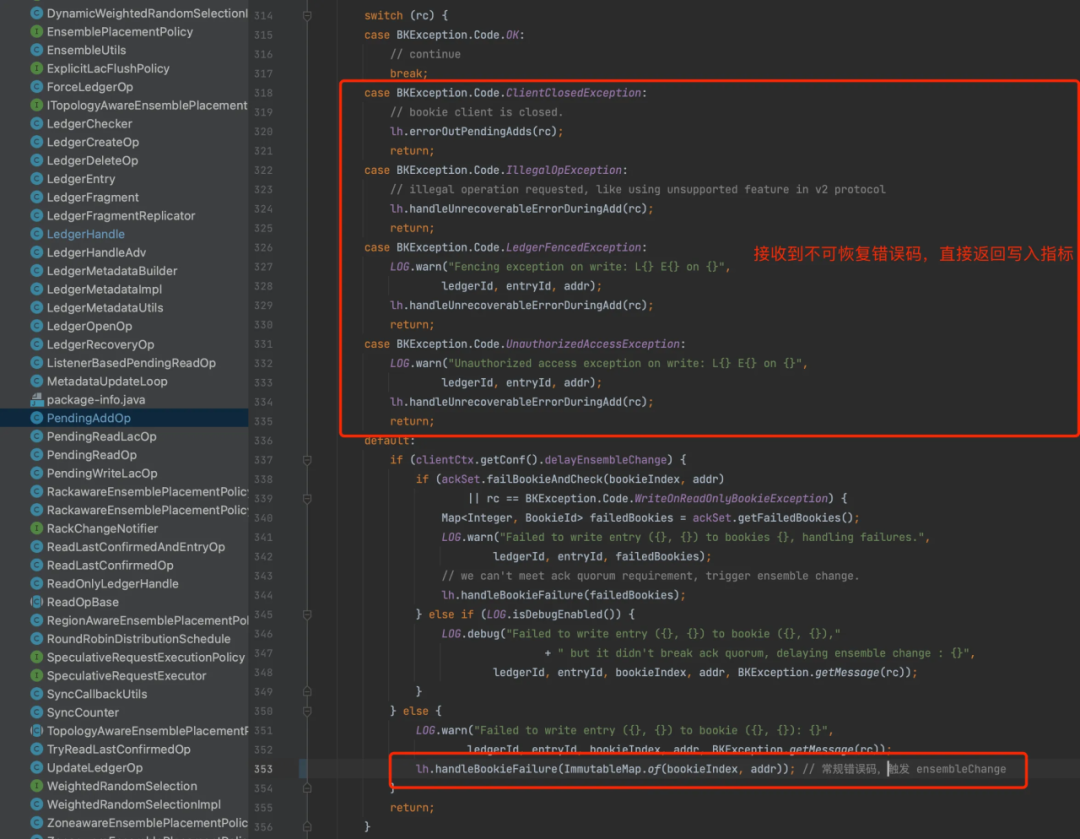The width and height of the screenshot is (1080, 839).
Task: Click WriteOnReadOnlyBookieException constant
Action: pos(731,498)
